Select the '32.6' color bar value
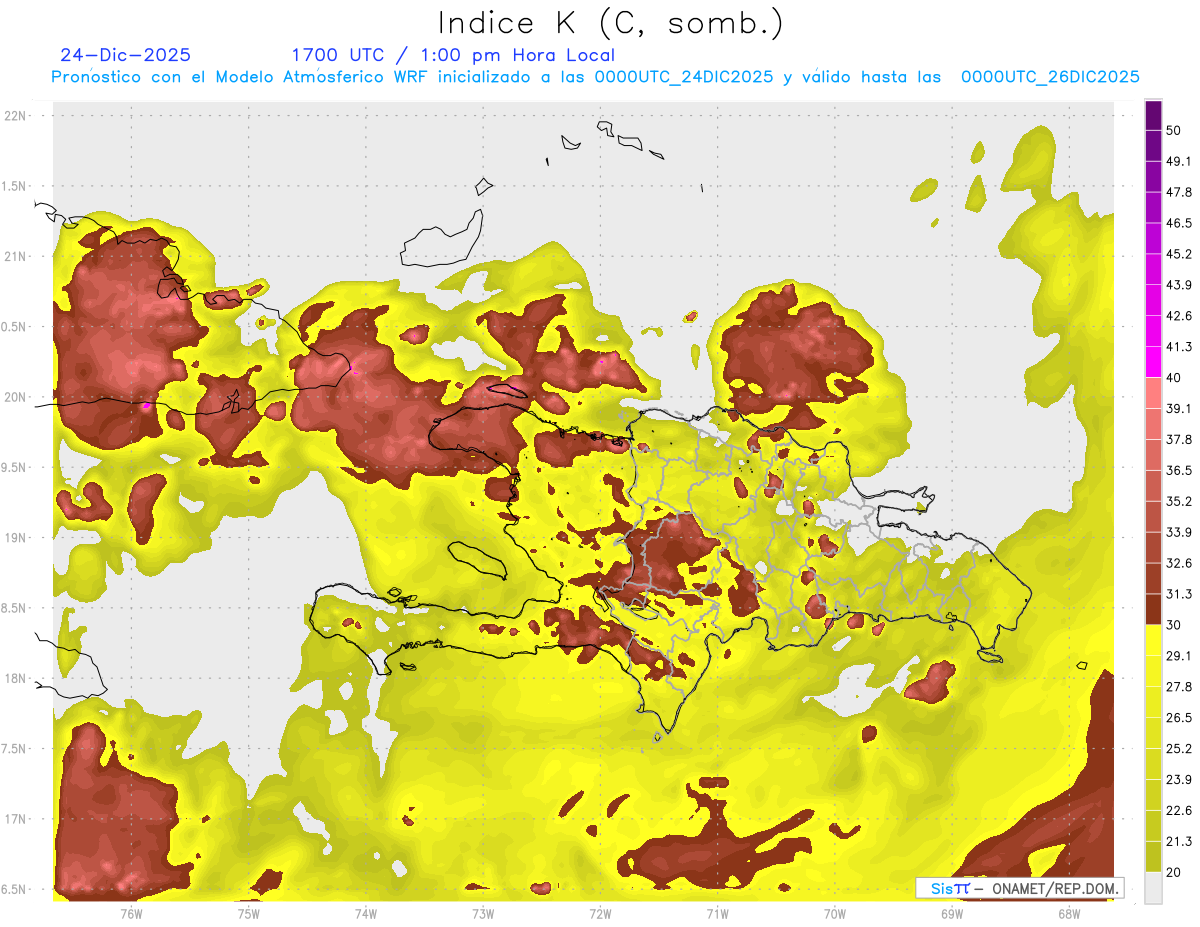Viewport: 1200px width, 927px height. tap(1179, 563)
